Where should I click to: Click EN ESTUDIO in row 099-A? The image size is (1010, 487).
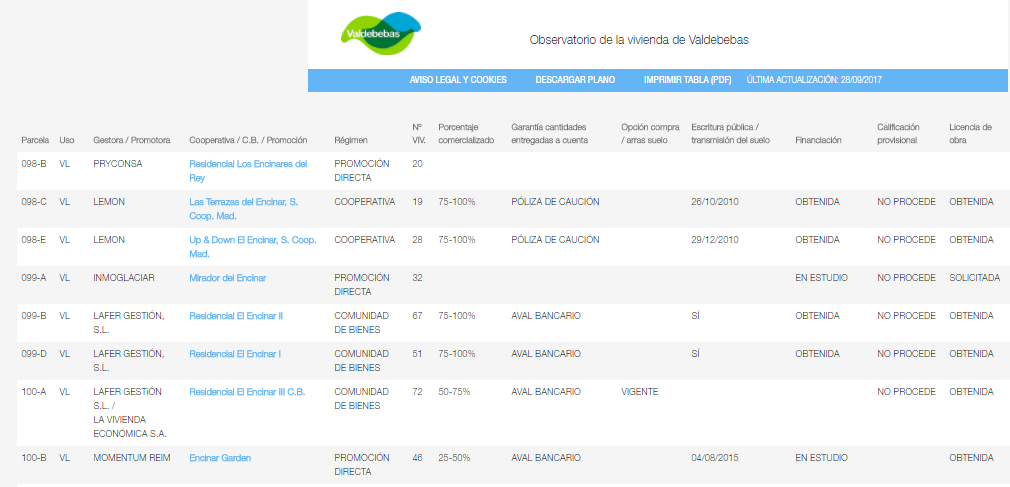tap(821, 278)
